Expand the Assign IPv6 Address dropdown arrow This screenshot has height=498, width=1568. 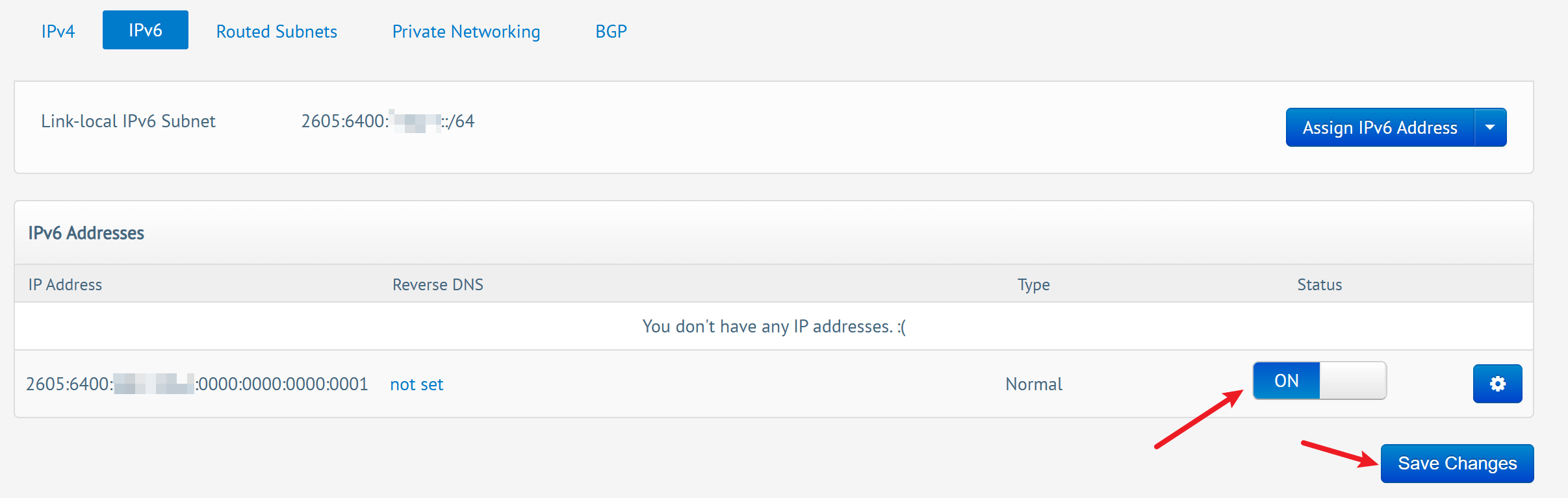coord(1490,128)
